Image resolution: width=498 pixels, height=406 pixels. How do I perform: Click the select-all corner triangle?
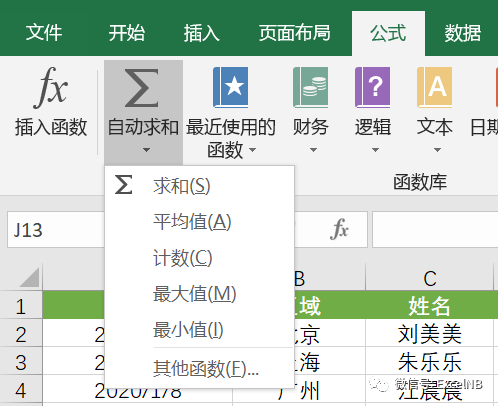[x=29, y=277]
